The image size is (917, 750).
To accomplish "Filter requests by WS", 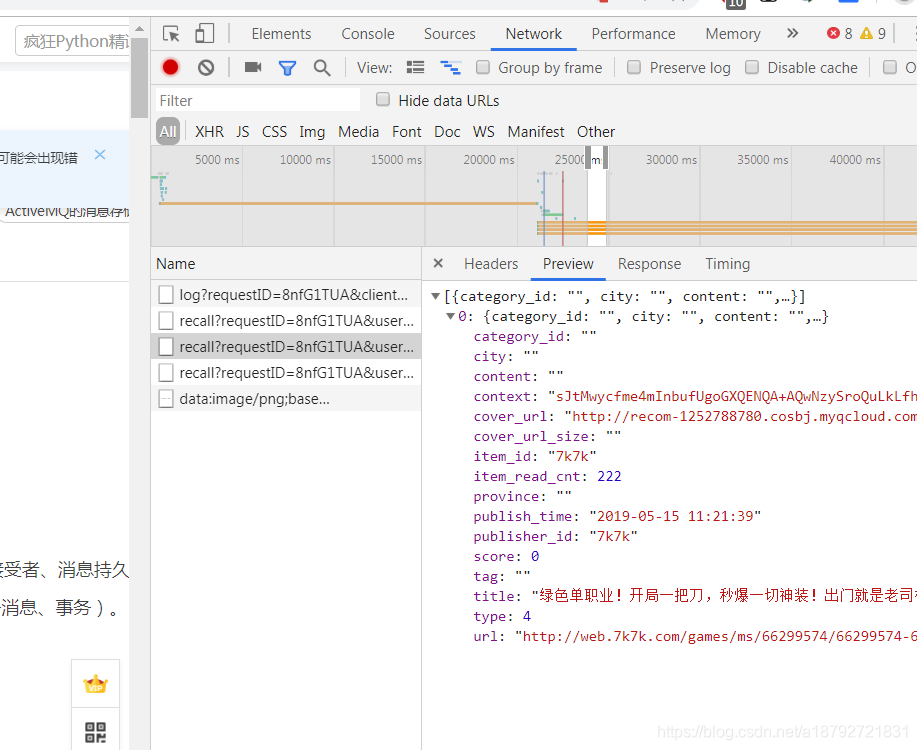I will pyautogui.click(x=484, y=132).
